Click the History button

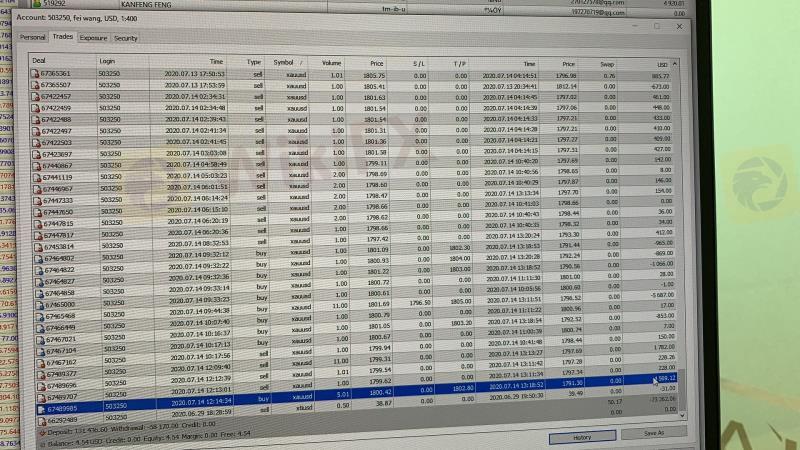point(582,437)
